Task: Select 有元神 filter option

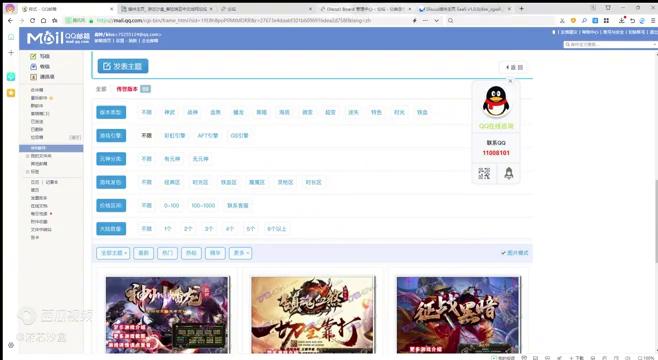Action: [x=172, y=159]
